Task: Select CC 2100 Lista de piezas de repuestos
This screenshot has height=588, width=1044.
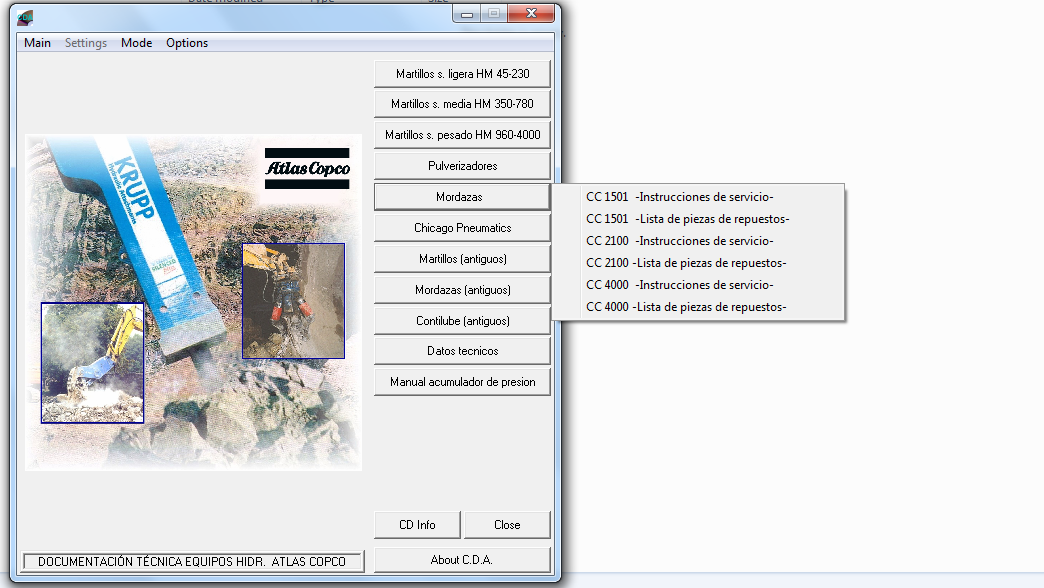Action: pos(698,263)
